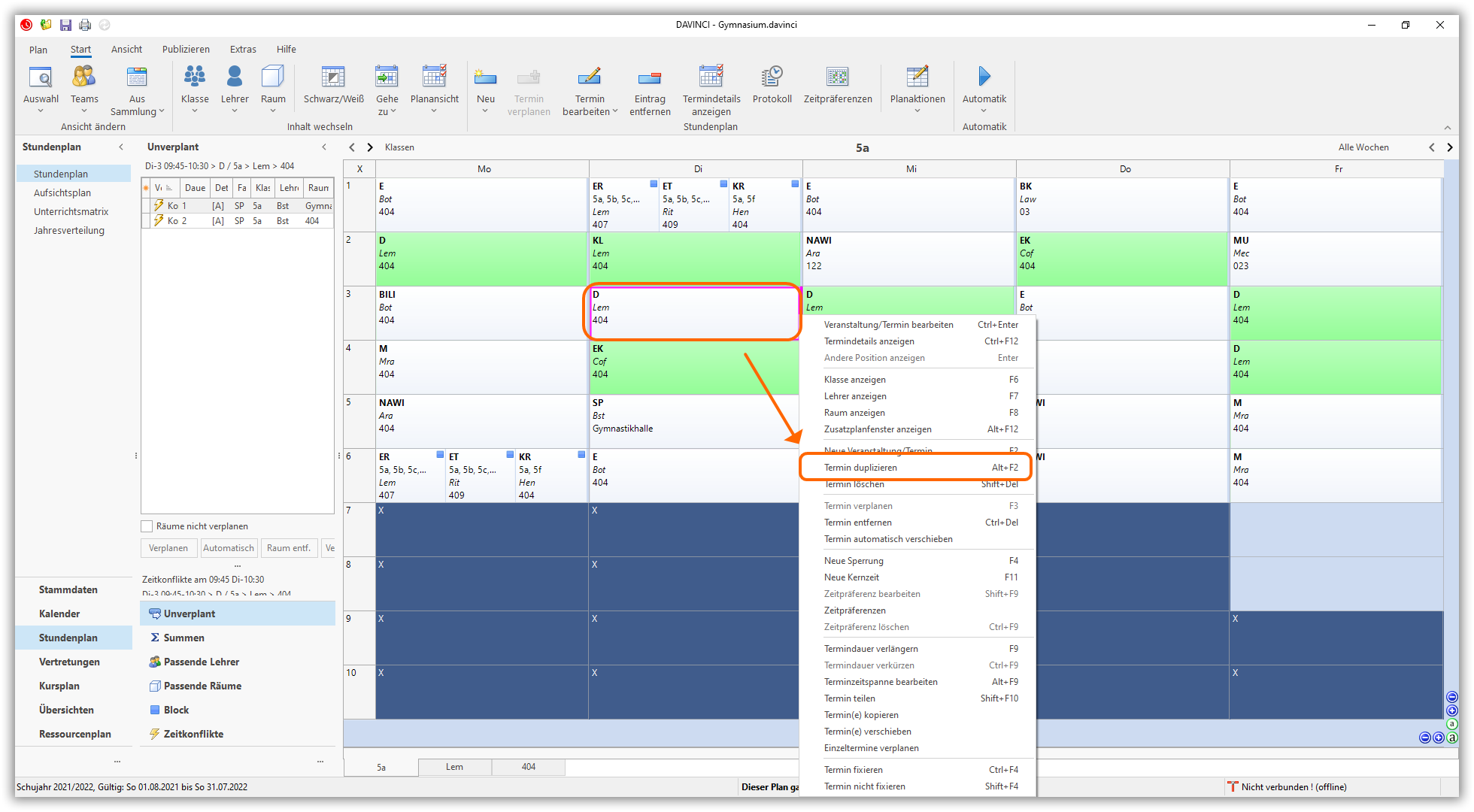Click the Raum entf. button
Screen dimensions: 1474x812
click(289, 548)
